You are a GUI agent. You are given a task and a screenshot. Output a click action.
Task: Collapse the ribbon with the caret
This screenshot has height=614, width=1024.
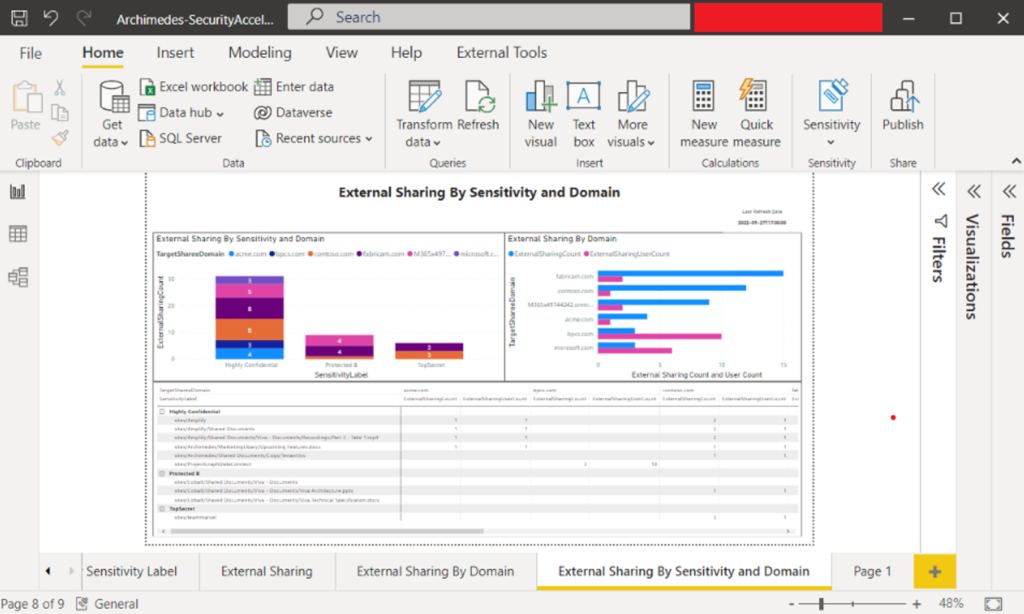click(1016, 161)
